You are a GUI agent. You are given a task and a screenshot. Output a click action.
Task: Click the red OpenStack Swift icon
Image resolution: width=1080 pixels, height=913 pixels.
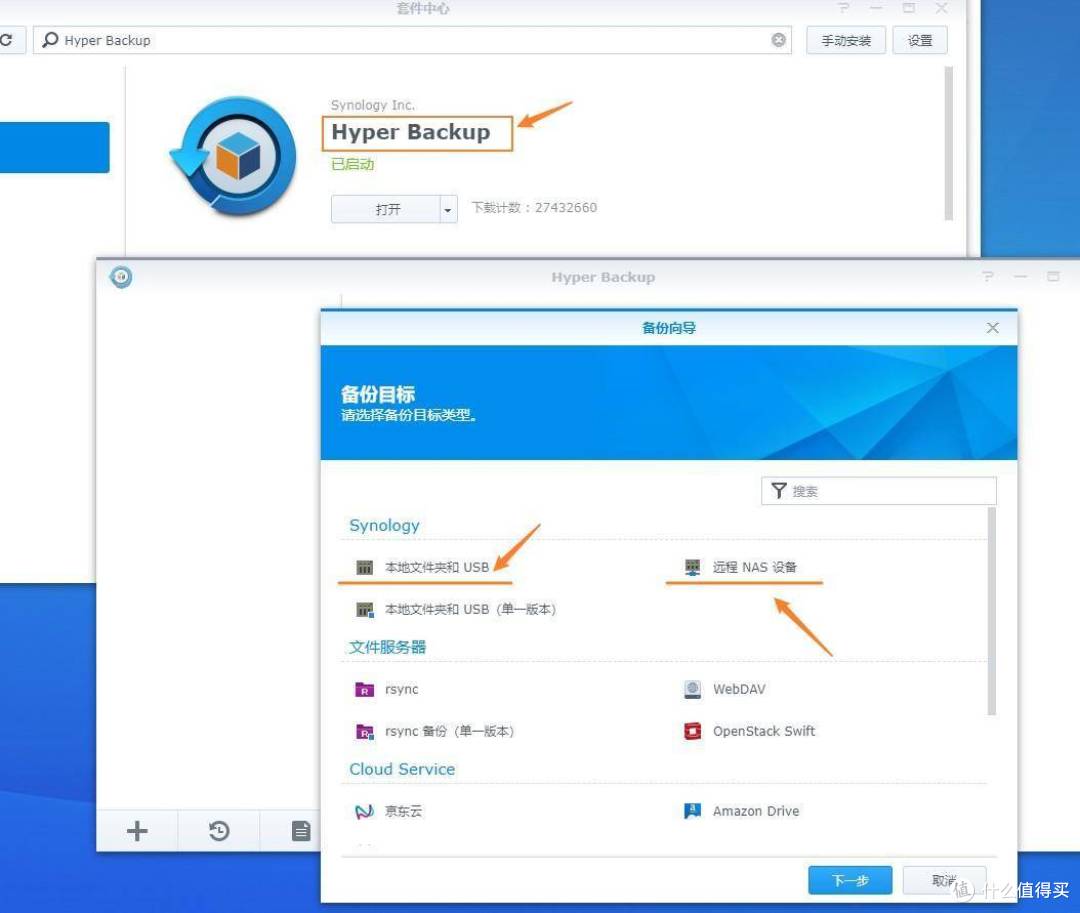tap(692, 731)
